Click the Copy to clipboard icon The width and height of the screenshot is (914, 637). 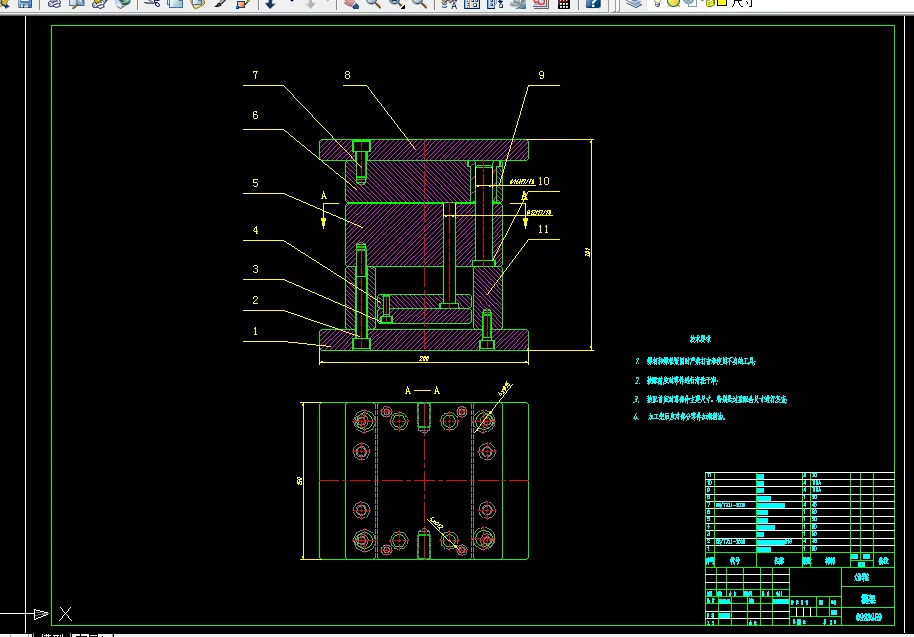(x=175, y=3)
